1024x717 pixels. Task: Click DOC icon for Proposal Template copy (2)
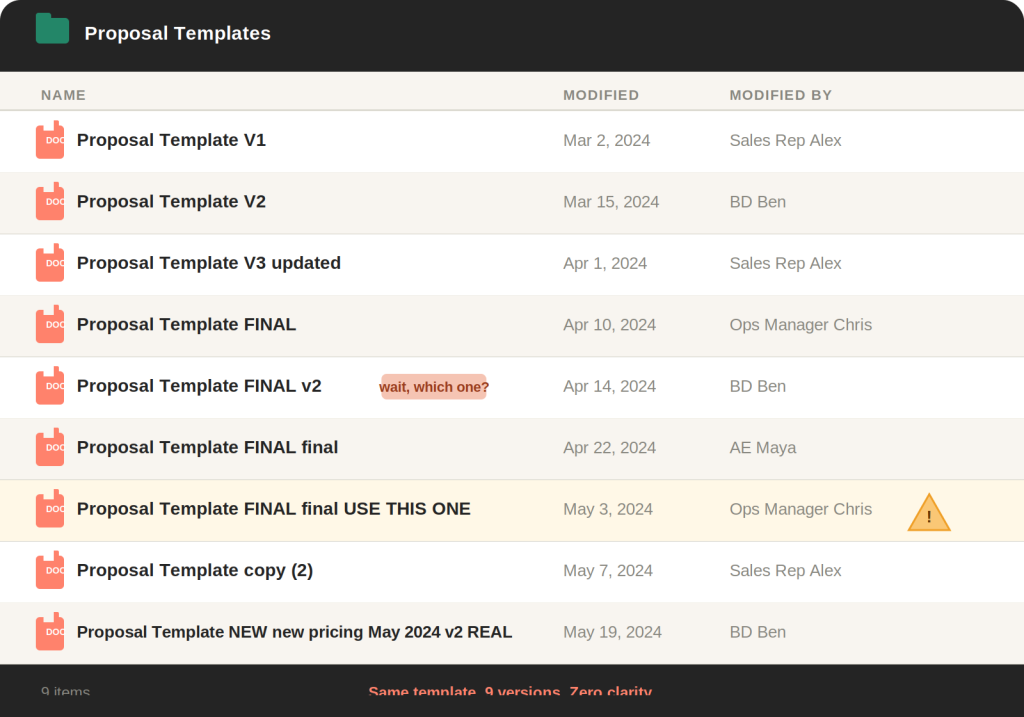point(50,571)
